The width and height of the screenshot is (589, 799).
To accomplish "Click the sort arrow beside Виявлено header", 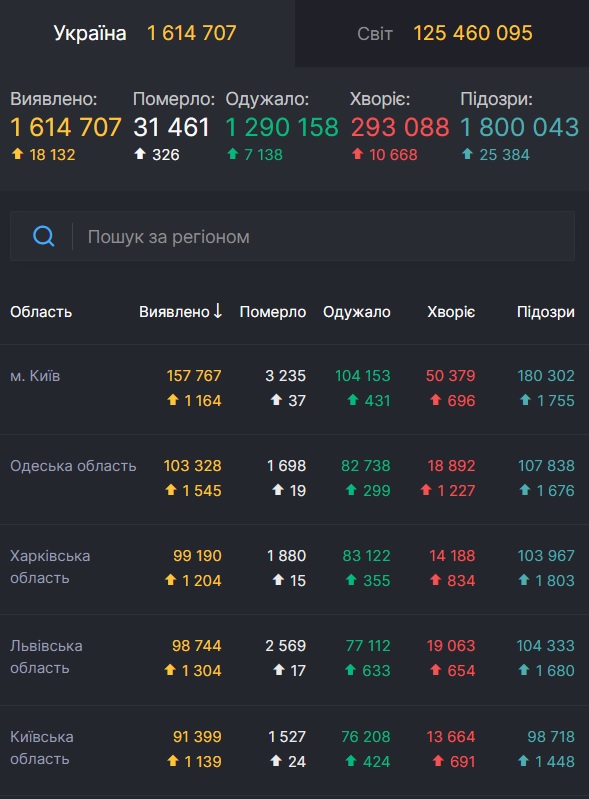I will point(218,311).
